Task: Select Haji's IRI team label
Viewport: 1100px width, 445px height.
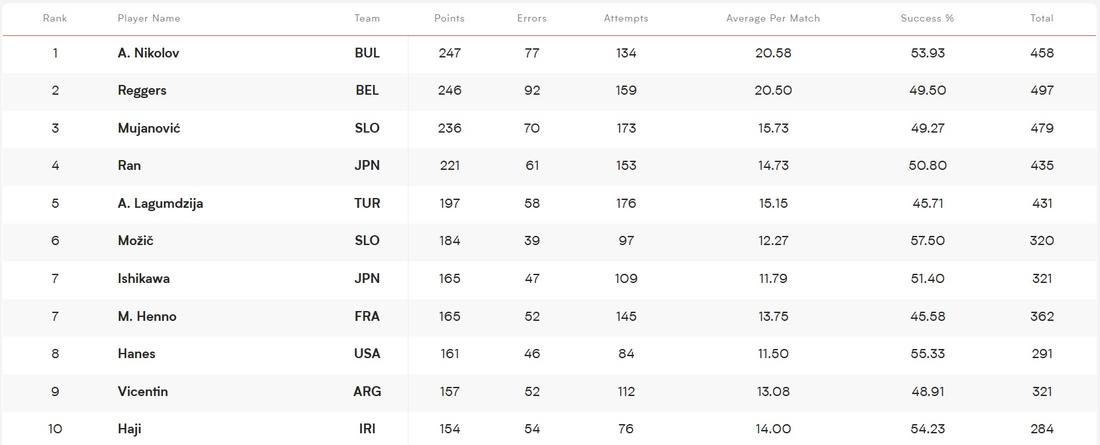Action: coord(367,429)
